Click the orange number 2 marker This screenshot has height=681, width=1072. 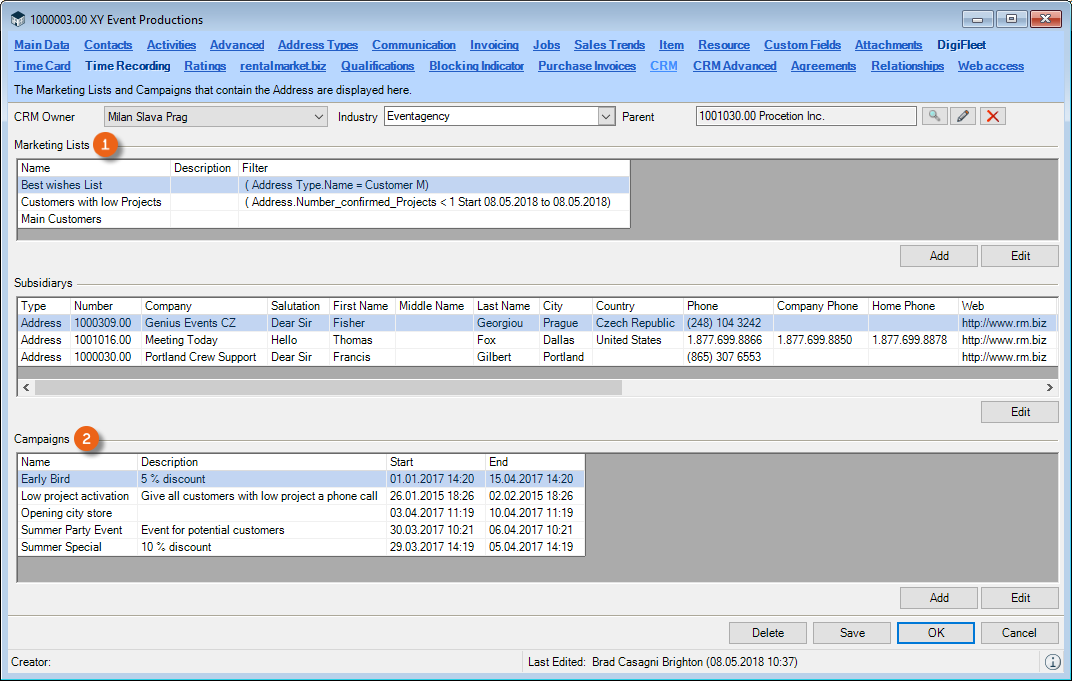tap(89, 439)
